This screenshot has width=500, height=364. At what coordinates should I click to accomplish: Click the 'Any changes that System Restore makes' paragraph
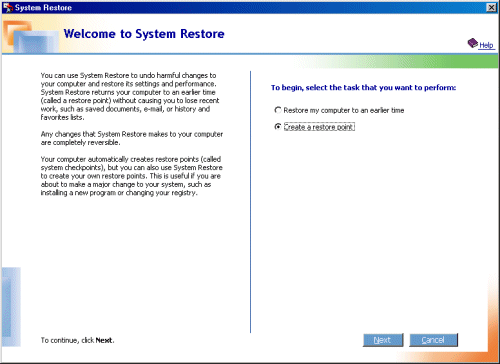(x=132, y=138)
